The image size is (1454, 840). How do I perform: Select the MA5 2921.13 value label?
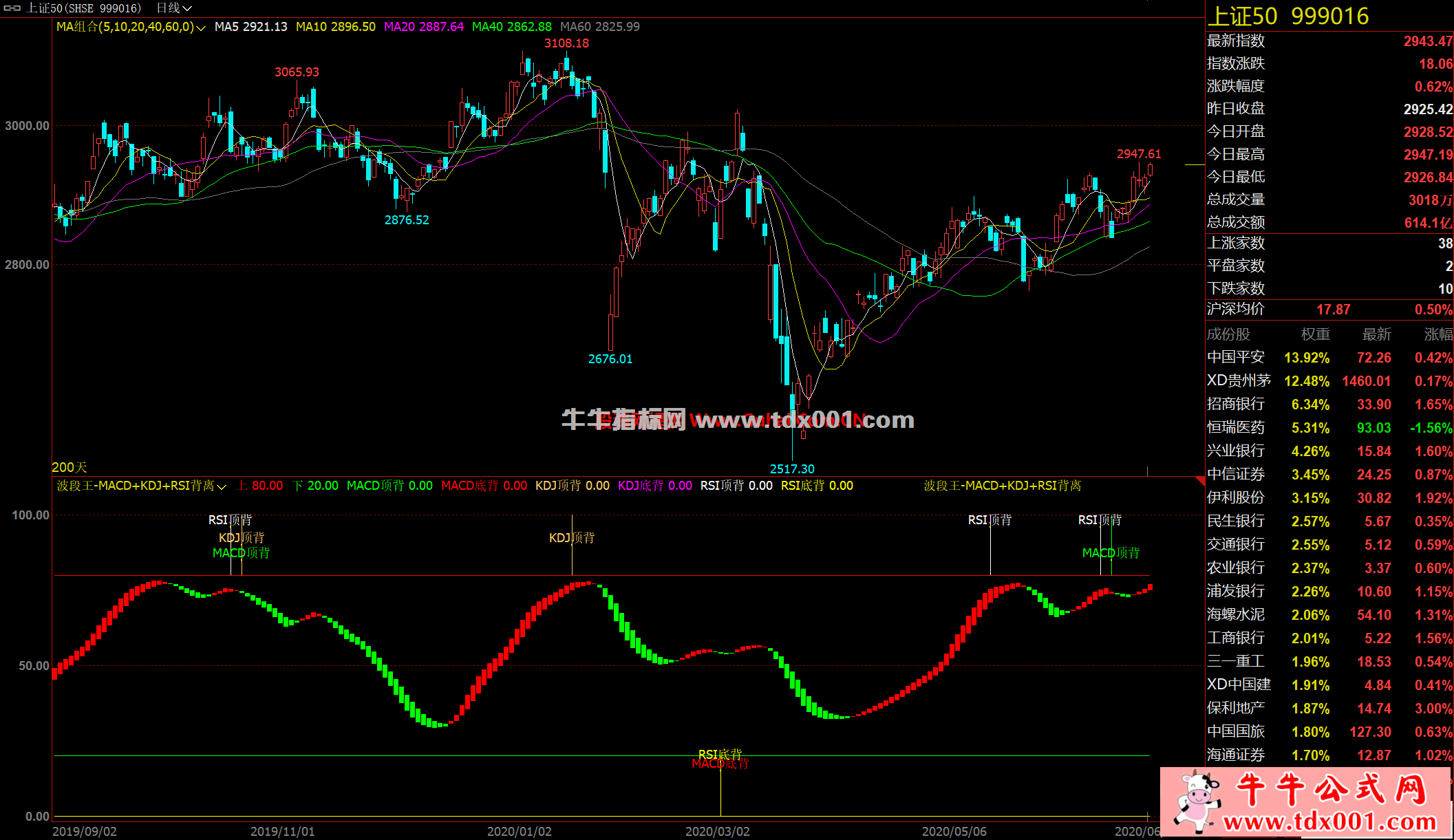point(251,27)
